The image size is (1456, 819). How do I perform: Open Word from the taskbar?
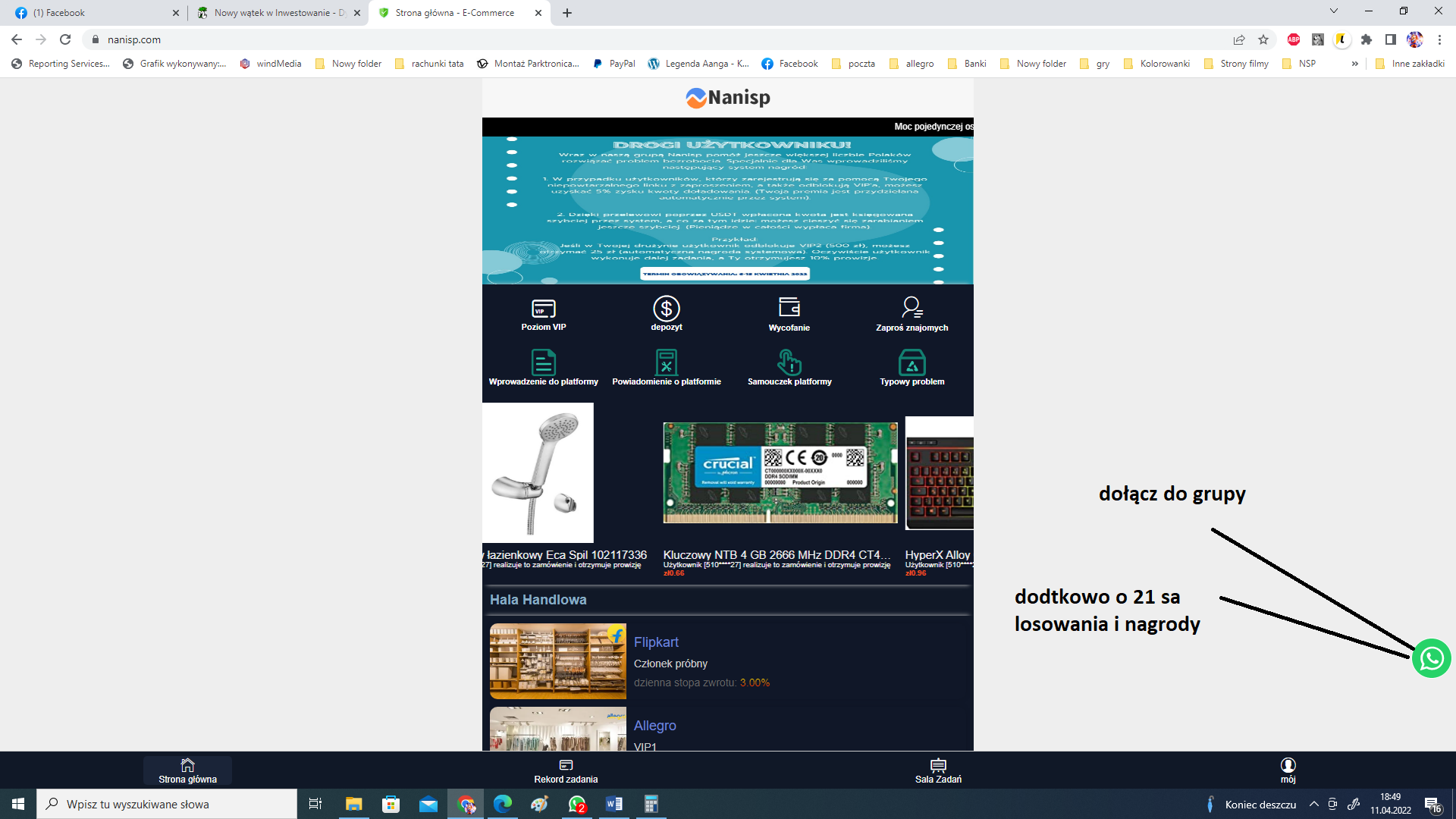[x=614, y=804]
